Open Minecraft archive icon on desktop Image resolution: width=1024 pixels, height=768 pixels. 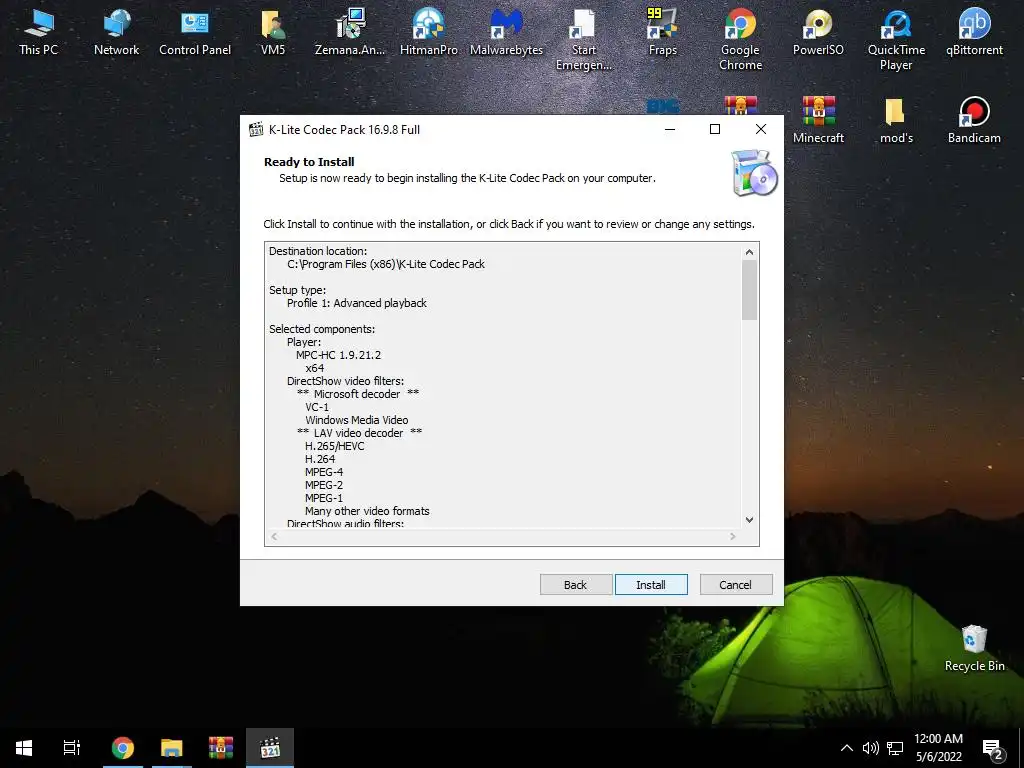[x=818, y=120]
